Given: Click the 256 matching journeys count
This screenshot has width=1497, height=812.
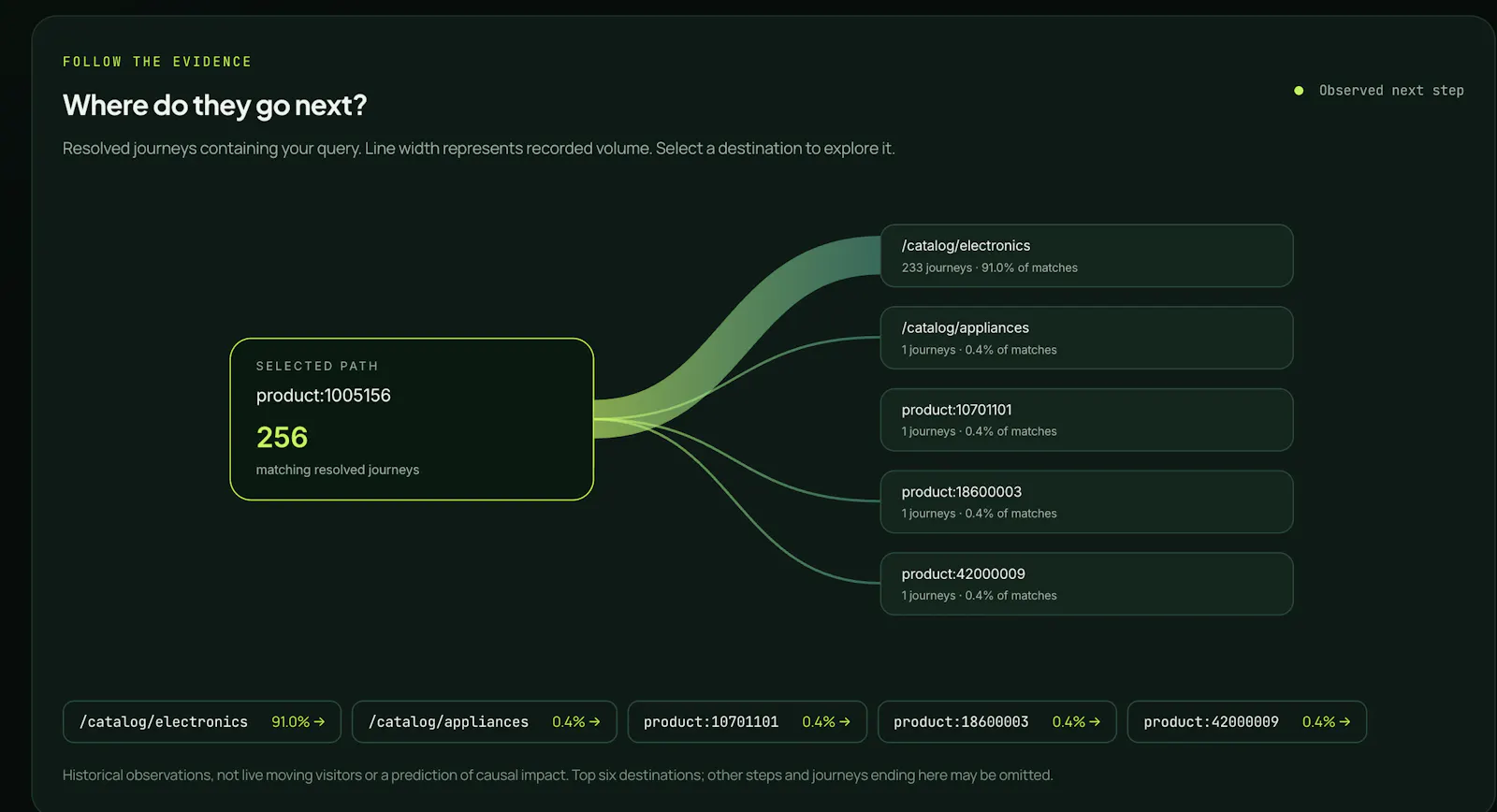Looking at the screenshot, I should [x=282, y=437].
